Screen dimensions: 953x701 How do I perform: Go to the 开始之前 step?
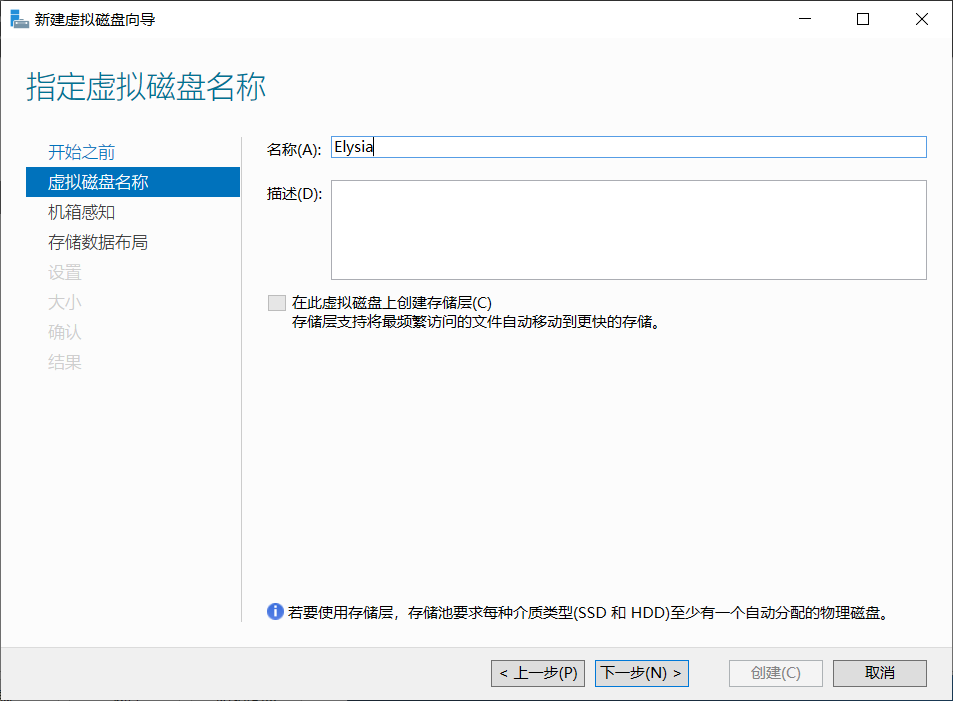[81, 152]
